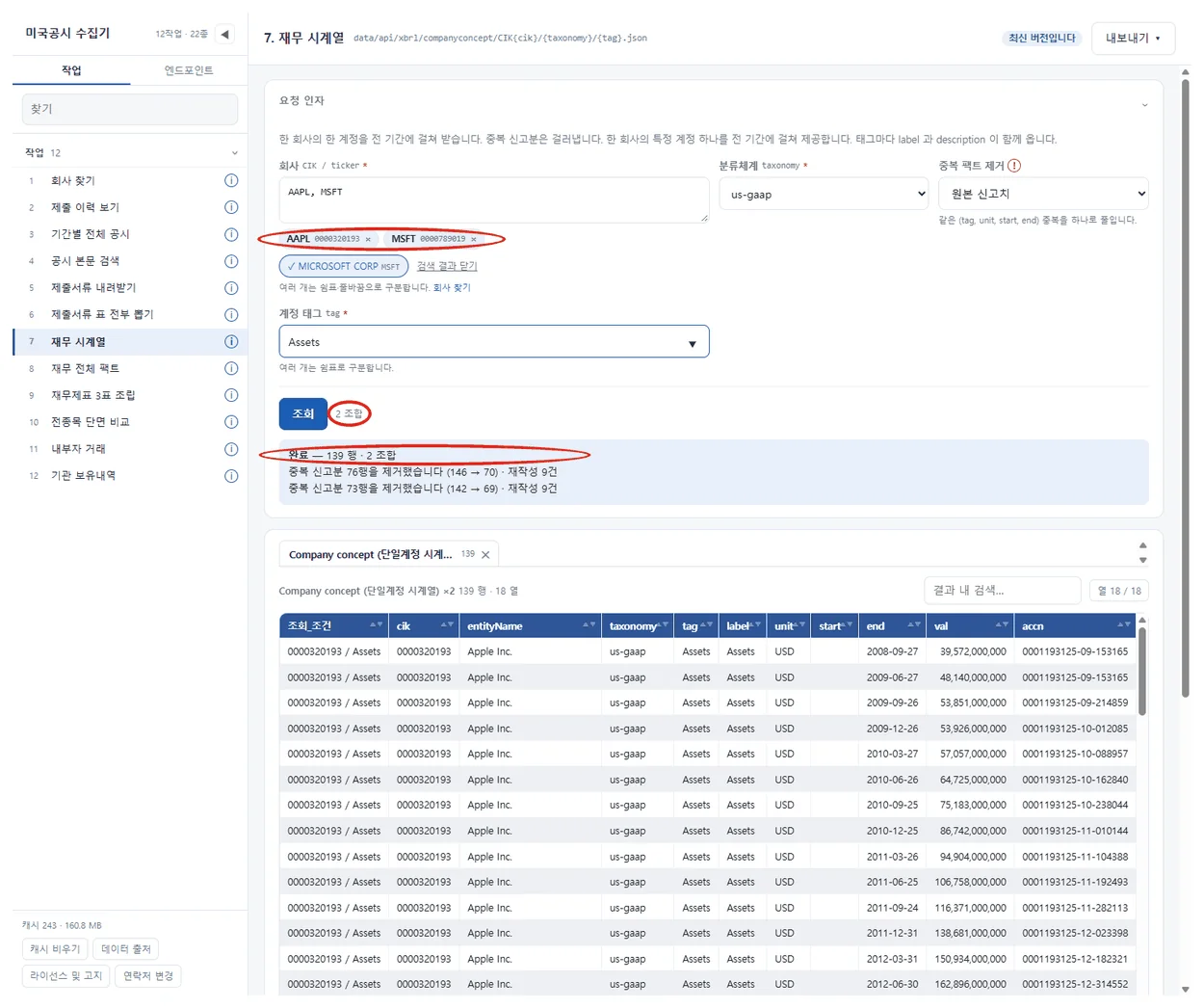Click info icon beside 기간별 전체 공시
Image resolution: width=1204 pixels, height=1008 pixels.
tap(231, 234)
